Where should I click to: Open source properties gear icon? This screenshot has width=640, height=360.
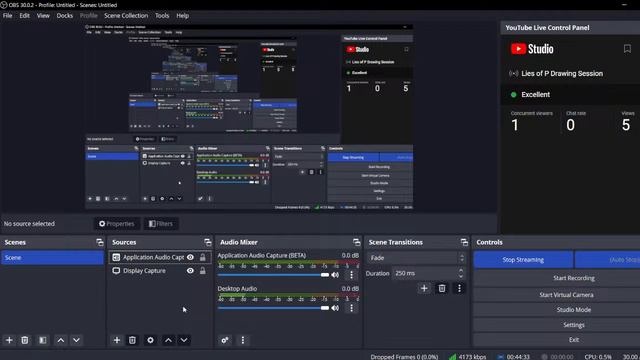click(150, 340)
